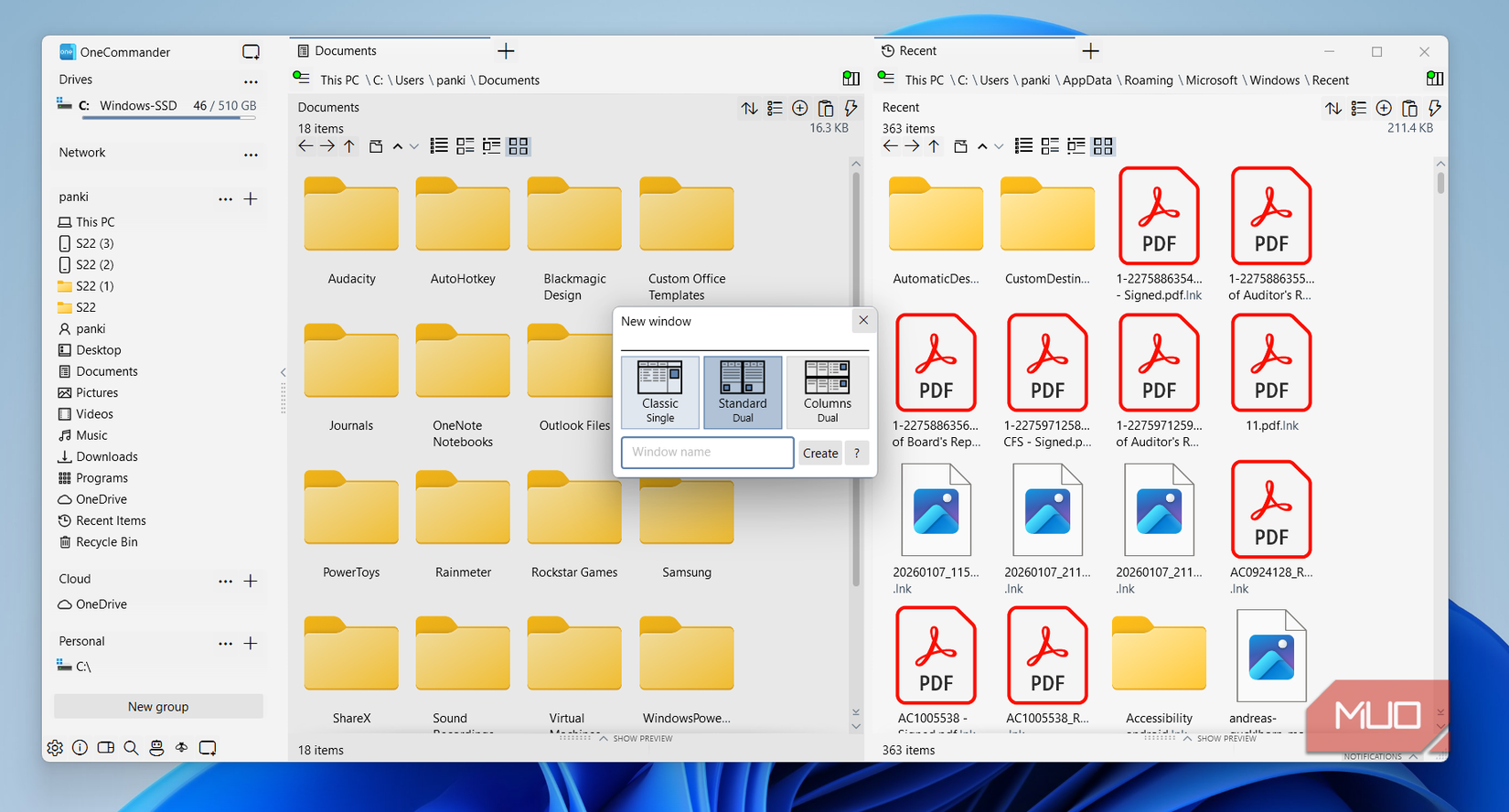The width and height of the screenshot is (1509, 812).
Task: Open Network section options menu
Action: click(251, 155)
